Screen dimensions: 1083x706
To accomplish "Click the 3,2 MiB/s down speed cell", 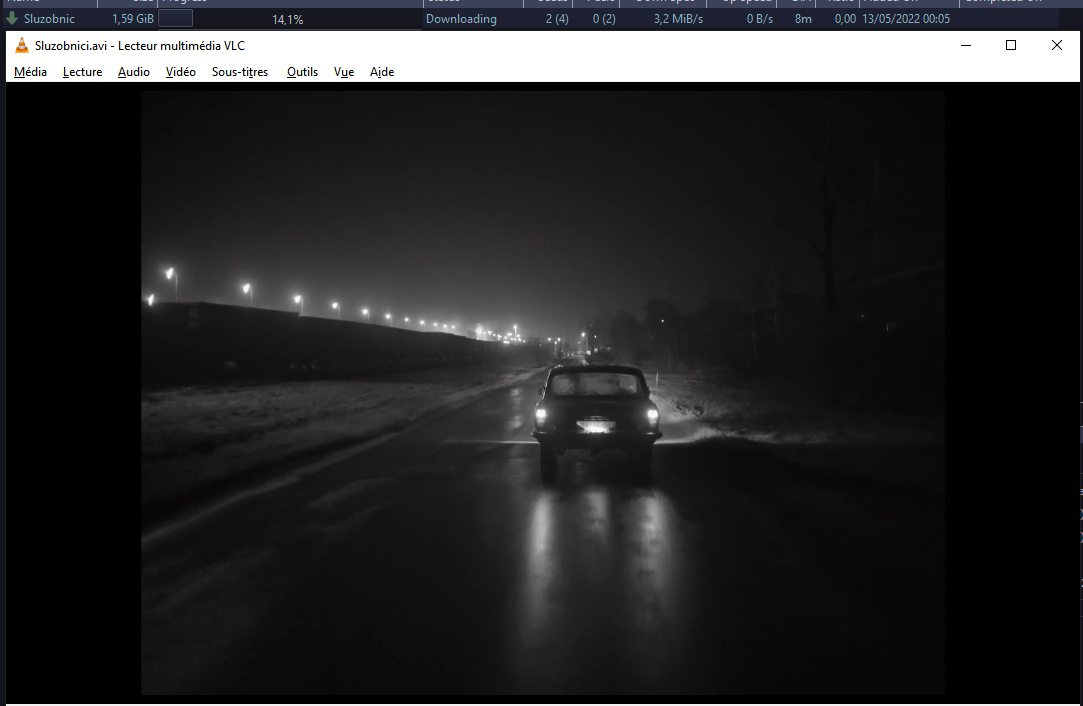I will 678,19.
